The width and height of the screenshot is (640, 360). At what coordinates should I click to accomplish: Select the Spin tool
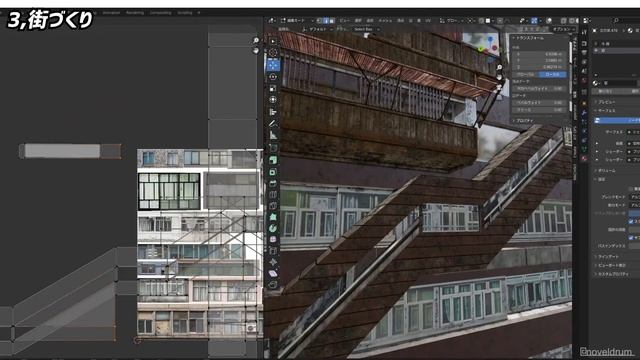click(273, 228)
